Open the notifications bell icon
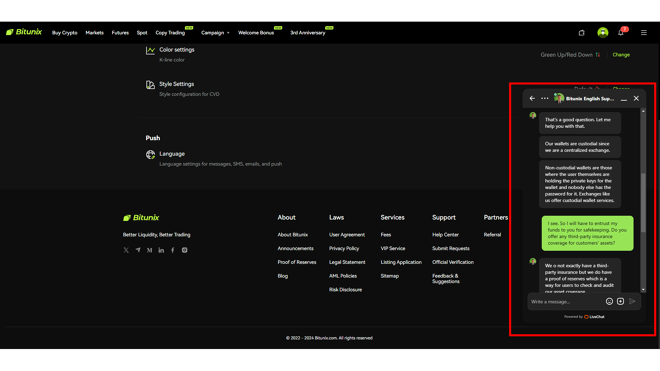 [x=621, y=33]
